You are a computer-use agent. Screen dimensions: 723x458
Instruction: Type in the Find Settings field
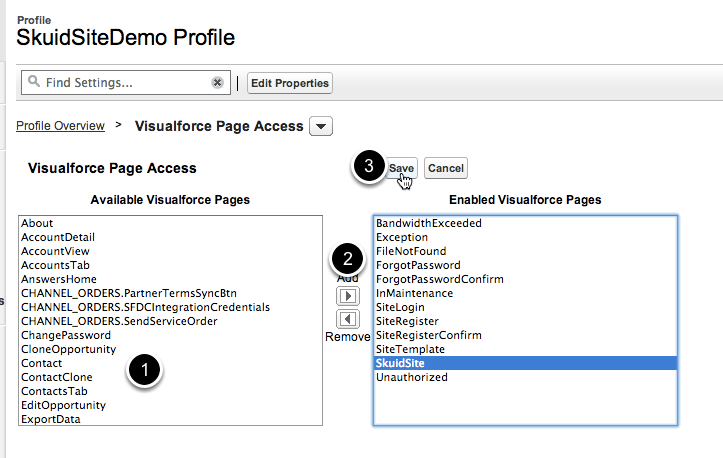120,83
